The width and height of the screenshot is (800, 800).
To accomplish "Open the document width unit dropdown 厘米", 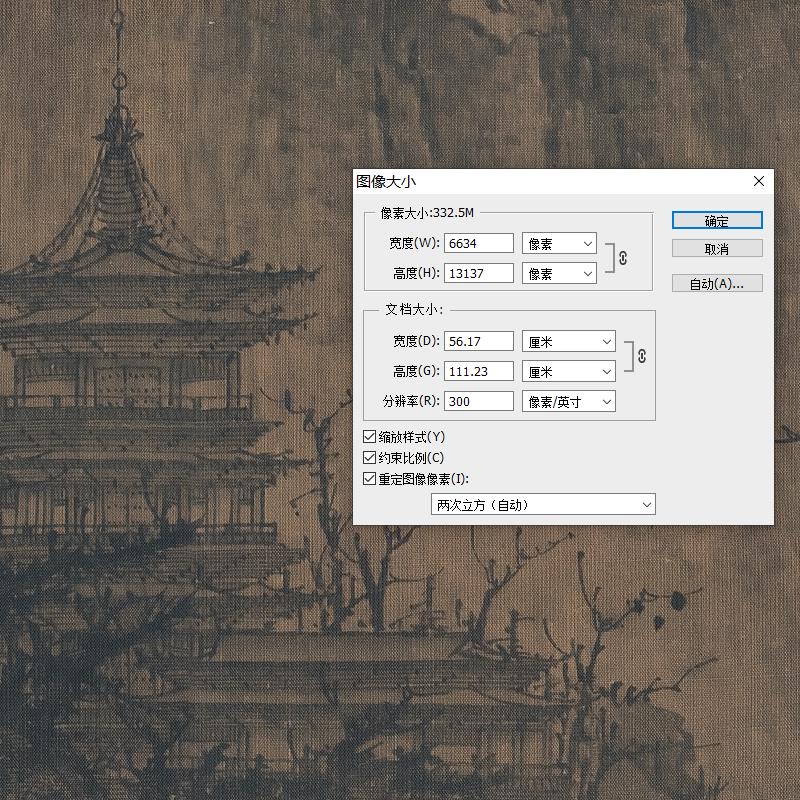I will [x=568, y=341].
